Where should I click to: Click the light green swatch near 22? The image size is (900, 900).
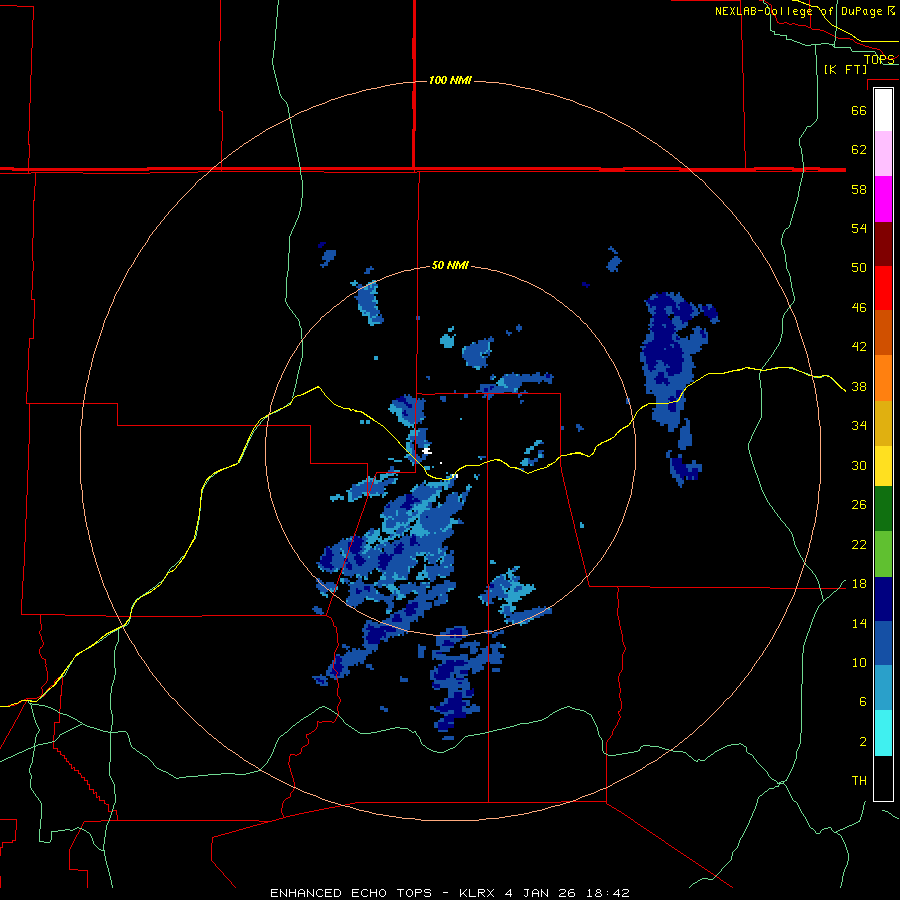pos(883,554)
